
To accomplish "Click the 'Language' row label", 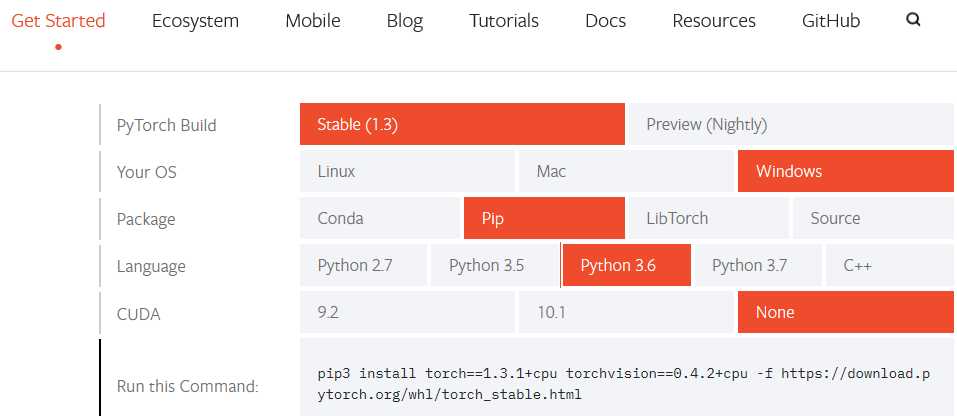I will (x=151, y=266).
